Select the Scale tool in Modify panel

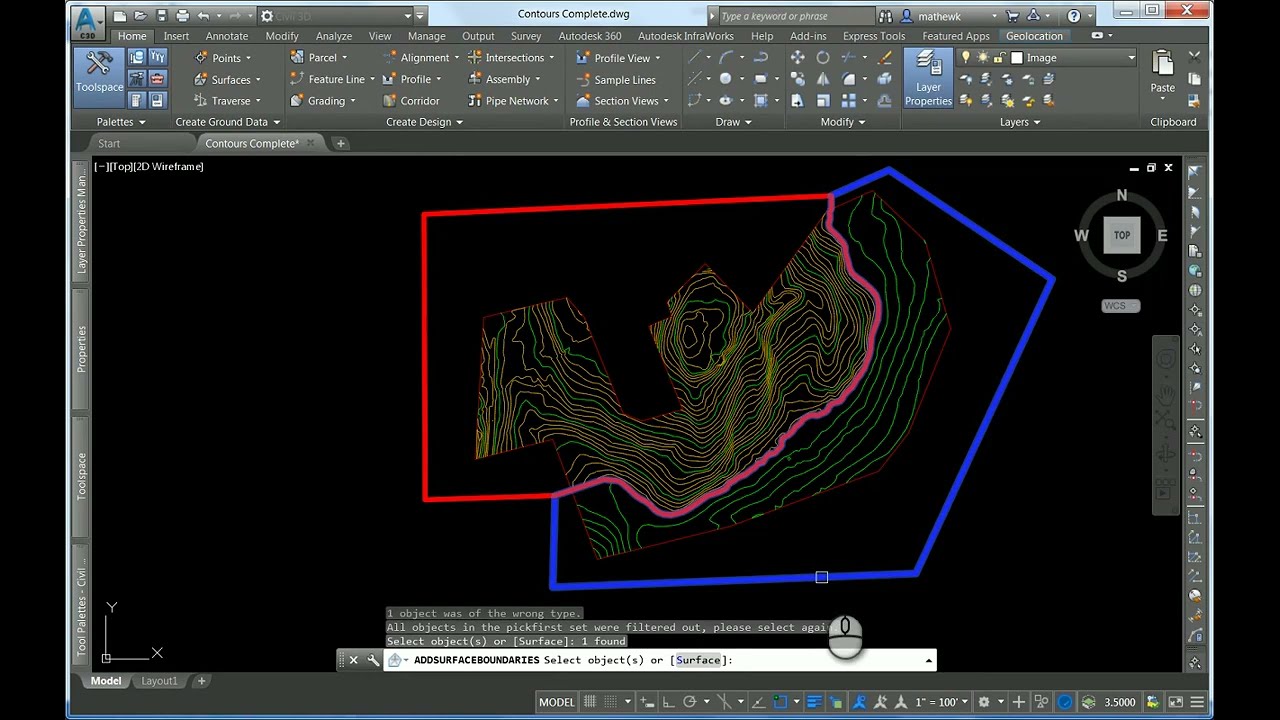point(823,101)
